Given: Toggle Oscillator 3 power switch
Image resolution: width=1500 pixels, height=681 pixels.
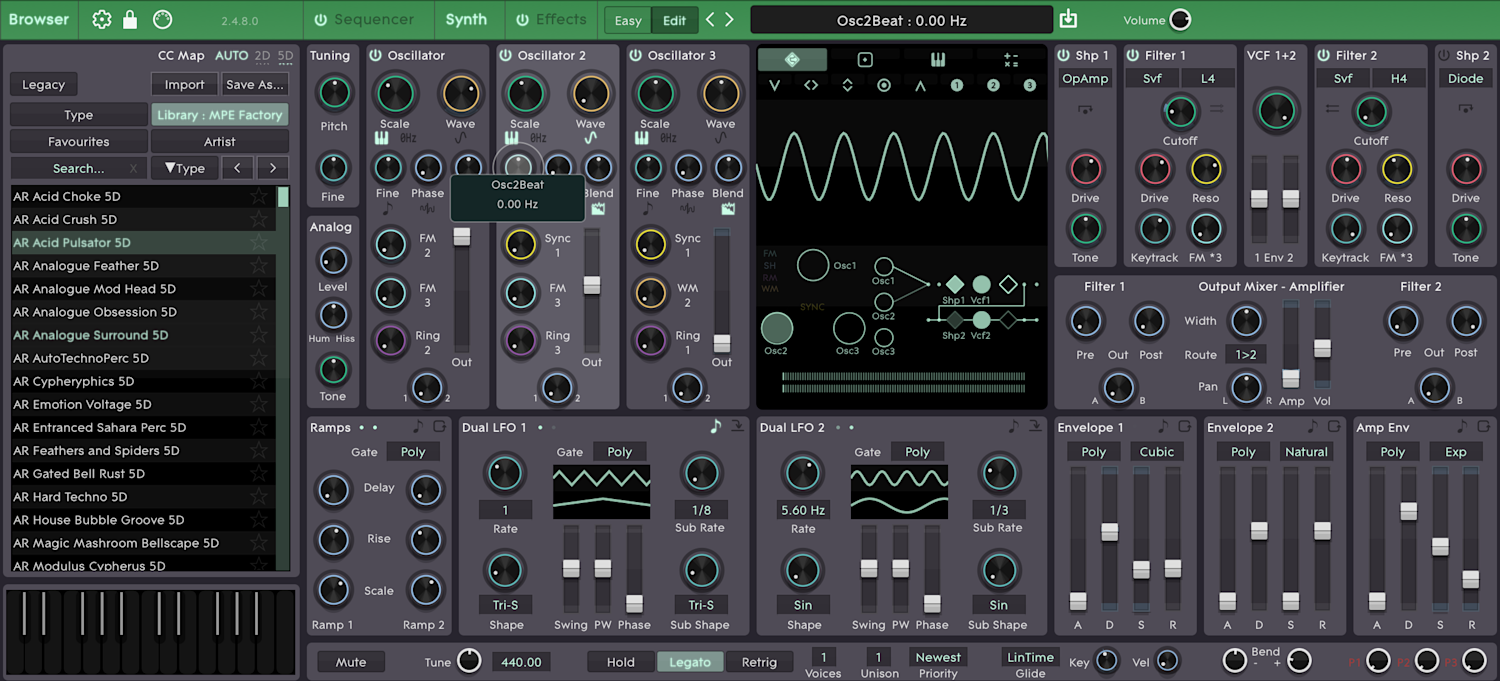Looking at the screenshot, I should pos(636,56).
